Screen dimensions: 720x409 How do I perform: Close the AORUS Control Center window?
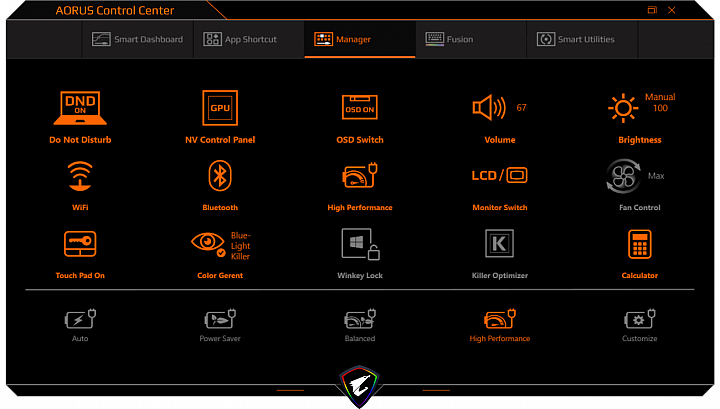pyautogui.click(x=672, y=10)
